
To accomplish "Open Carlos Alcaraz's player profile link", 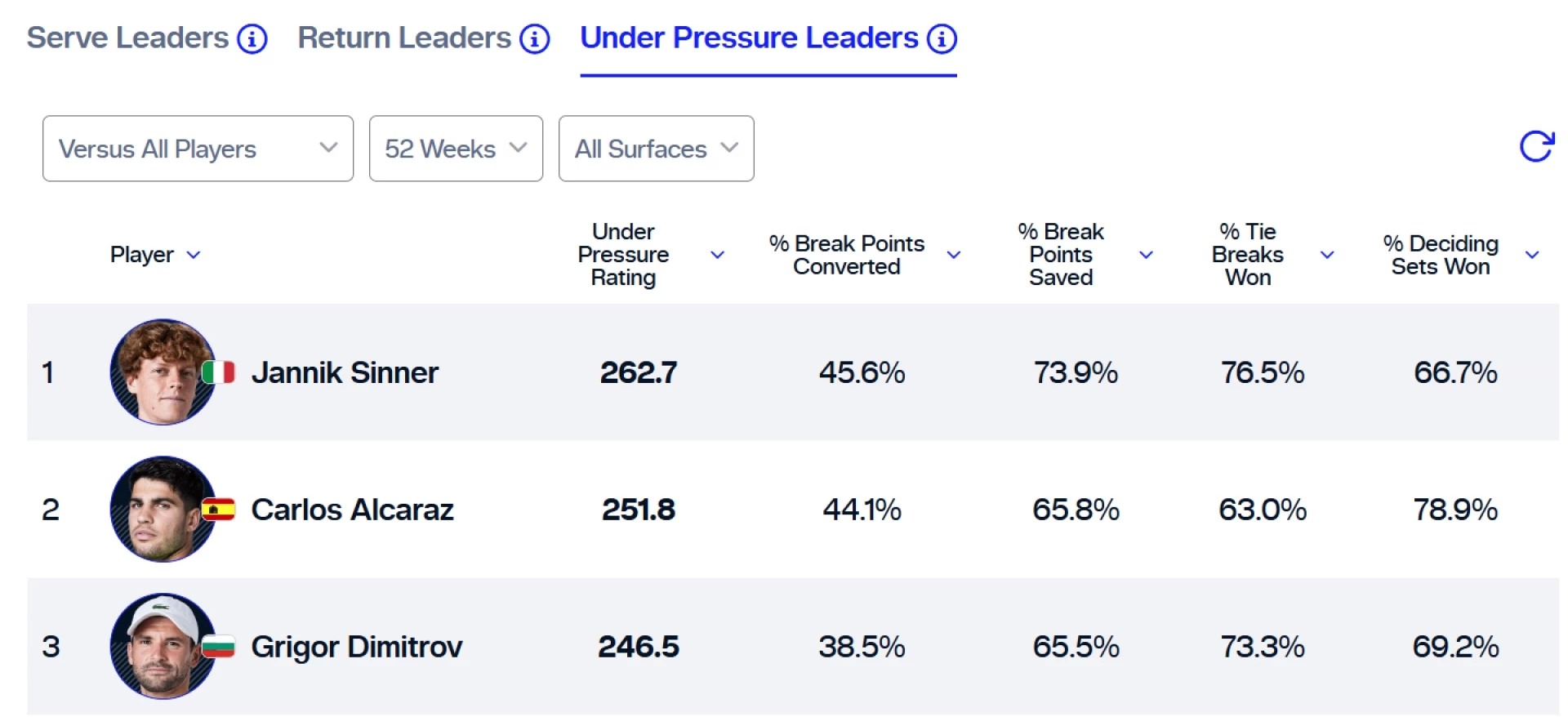I will (352, 510).
